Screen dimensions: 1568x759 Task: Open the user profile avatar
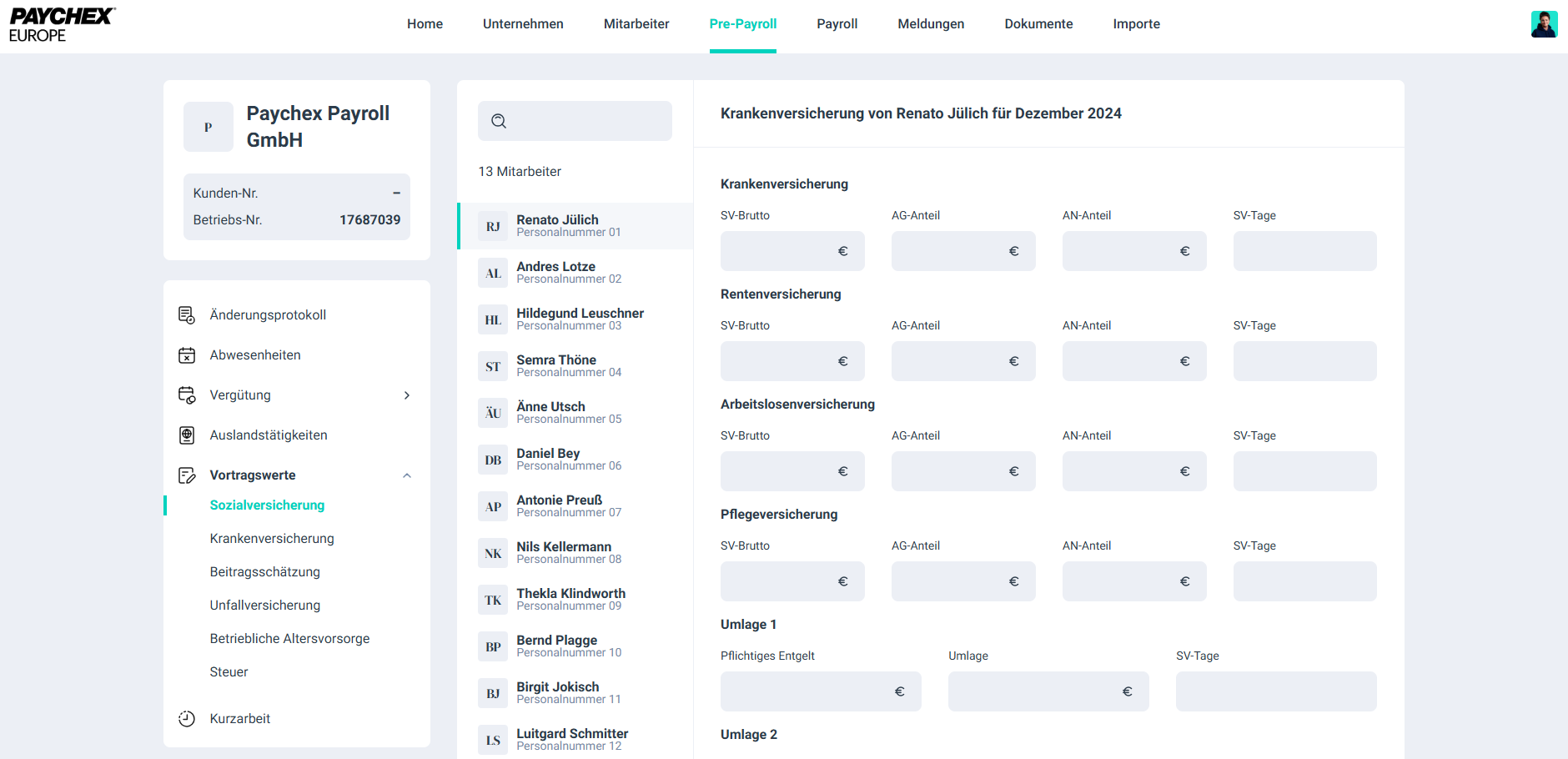coord(1544,24)
